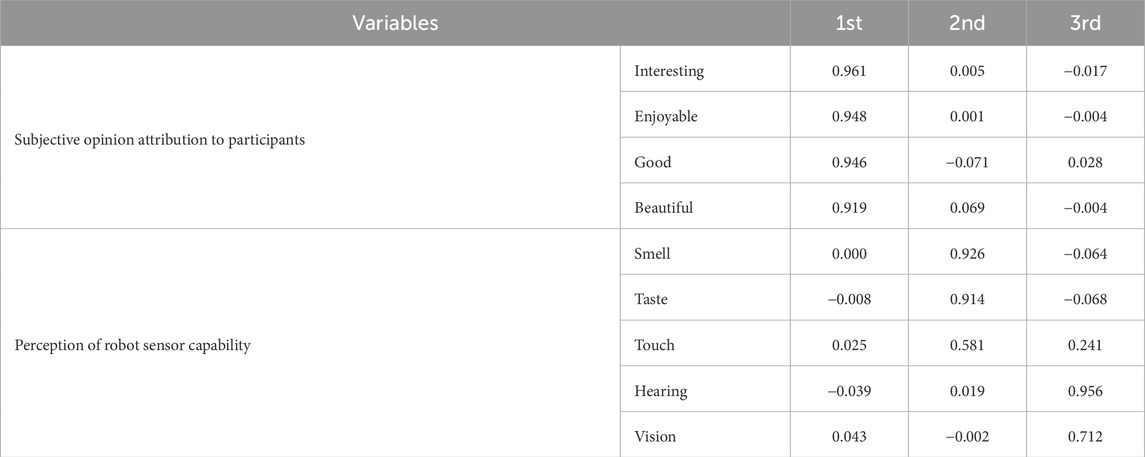
Task: Click the Taste row label
Action: click(x=651, y=299)
